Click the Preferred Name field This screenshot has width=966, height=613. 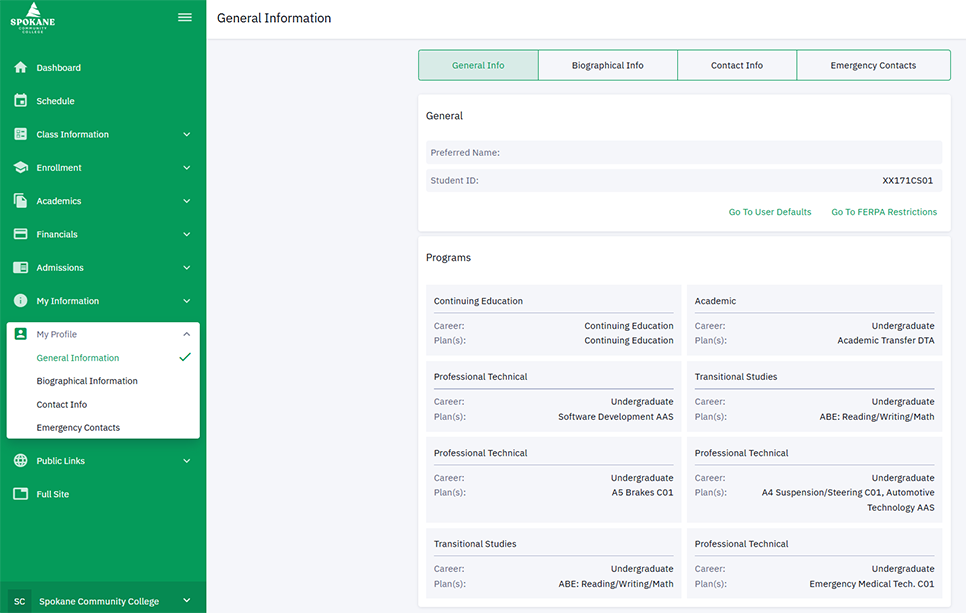pyautogui.click(x=683, y=152)
